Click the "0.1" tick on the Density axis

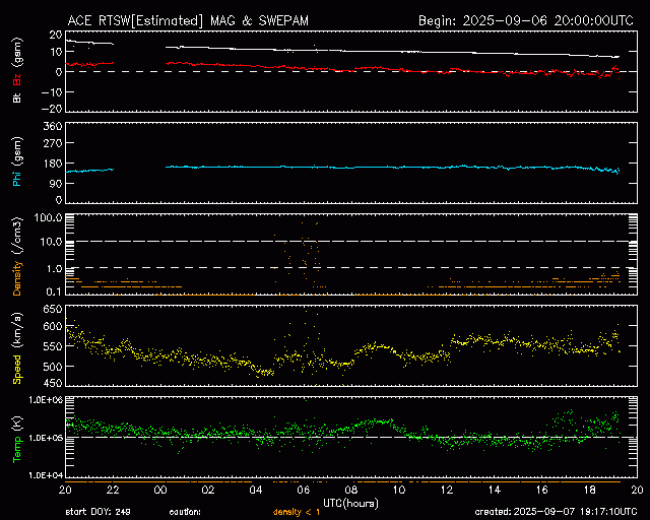54,292
